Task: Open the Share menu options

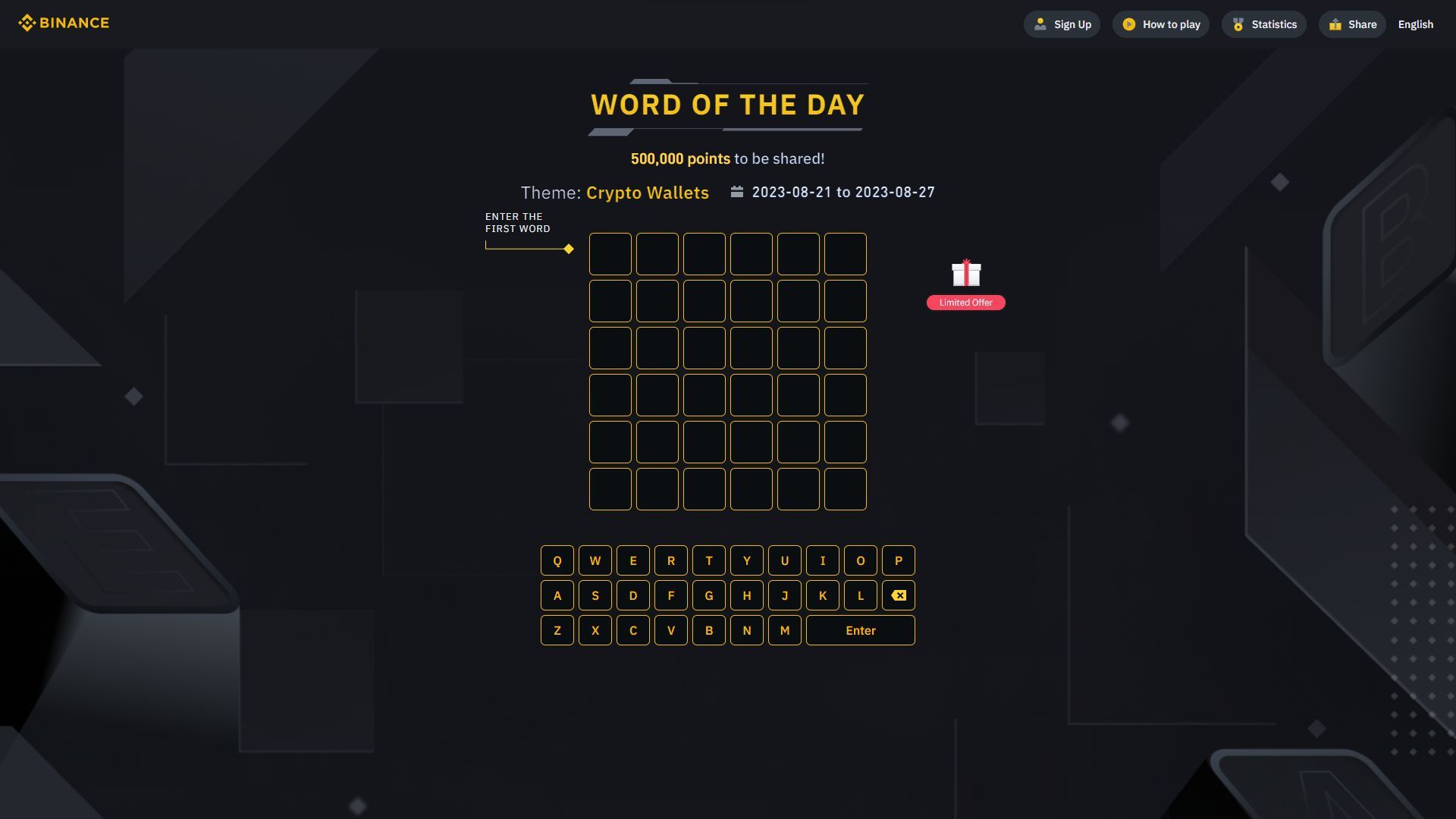Action: coord(1351,24)
